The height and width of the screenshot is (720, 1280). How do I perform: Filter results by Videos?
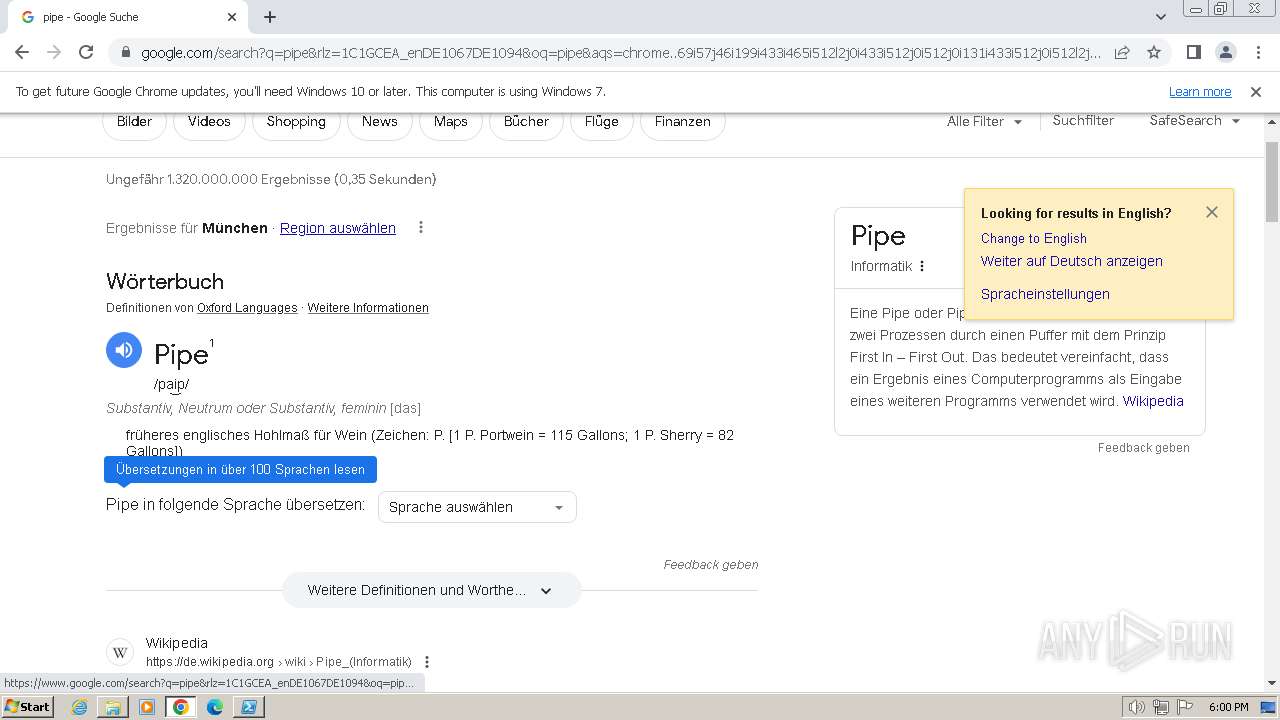coord(209,121)
